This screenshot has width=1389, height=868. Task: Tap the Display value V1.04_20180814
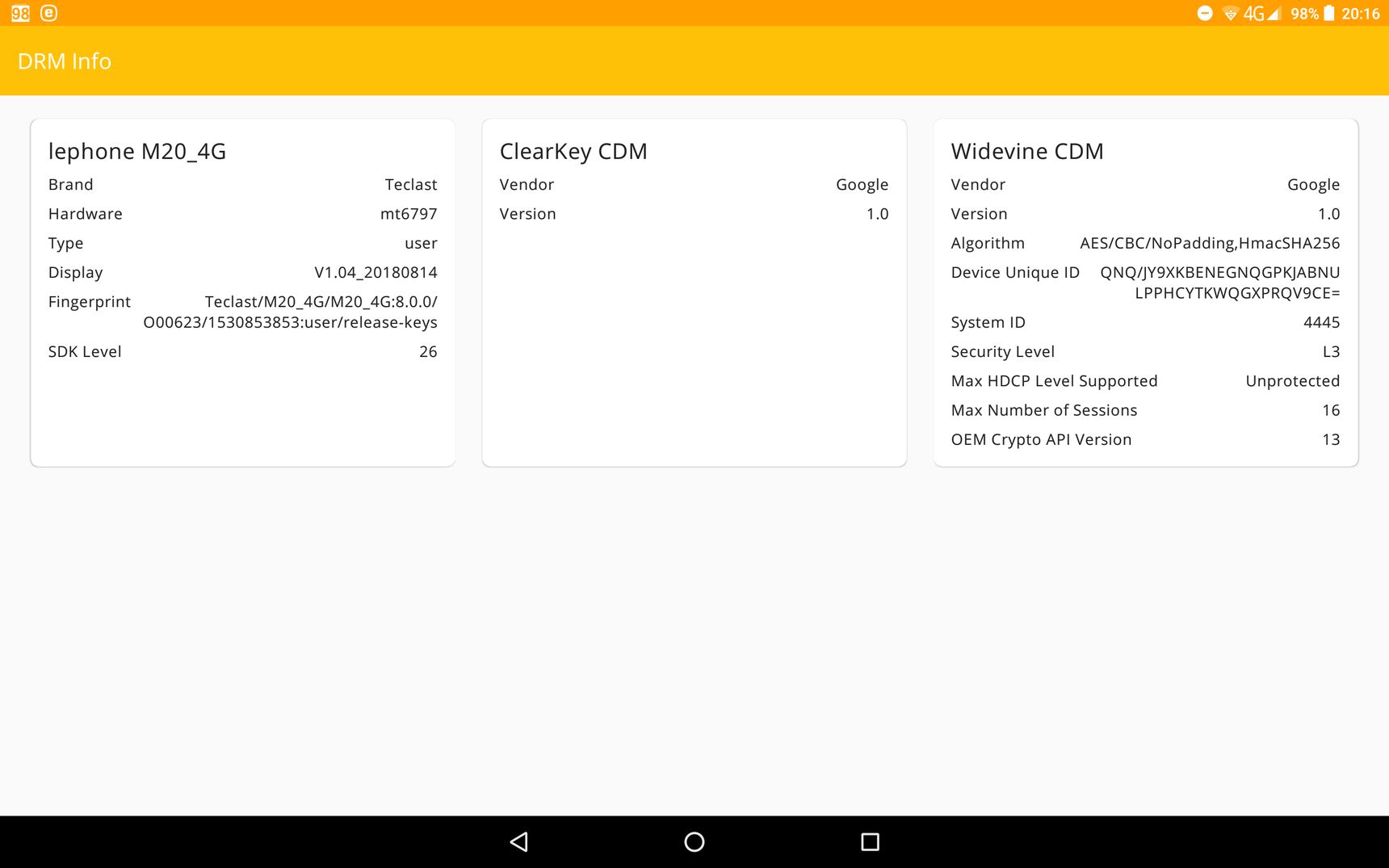point(376,272)
